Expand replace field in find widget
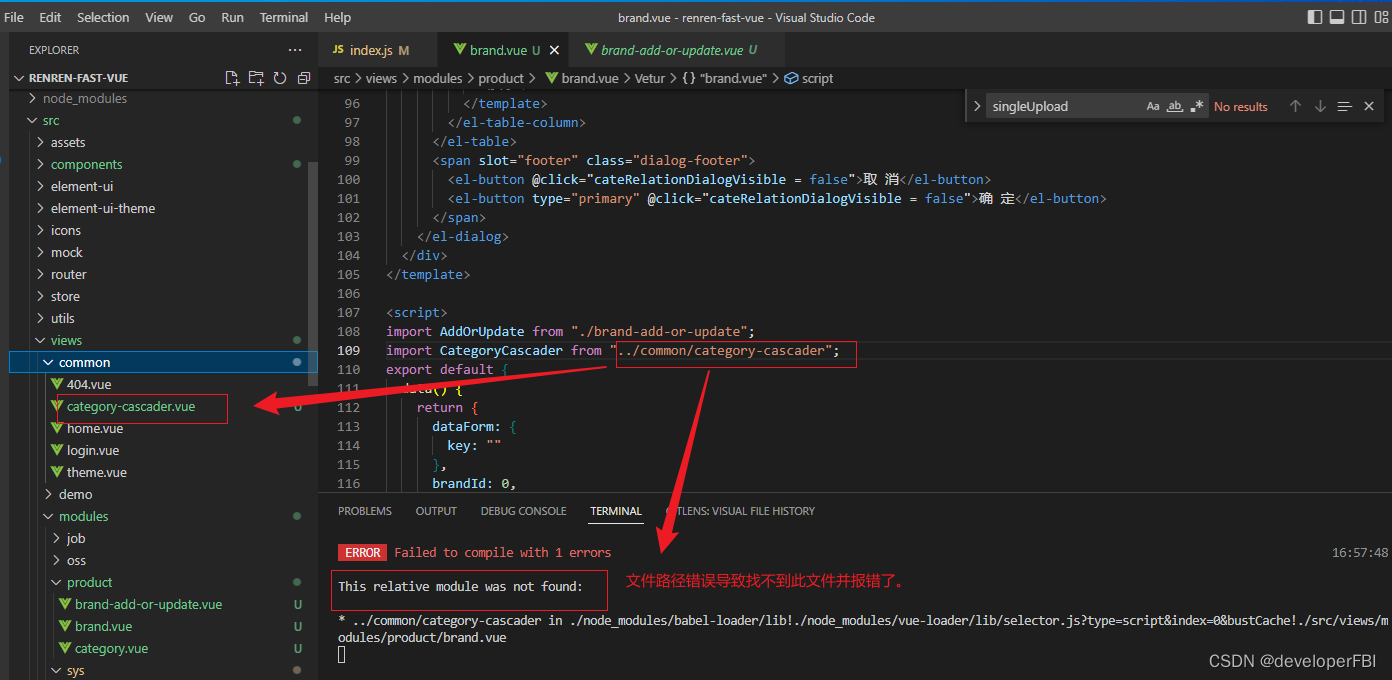The width and height of the screenshot is (1392, 680). 977,106
